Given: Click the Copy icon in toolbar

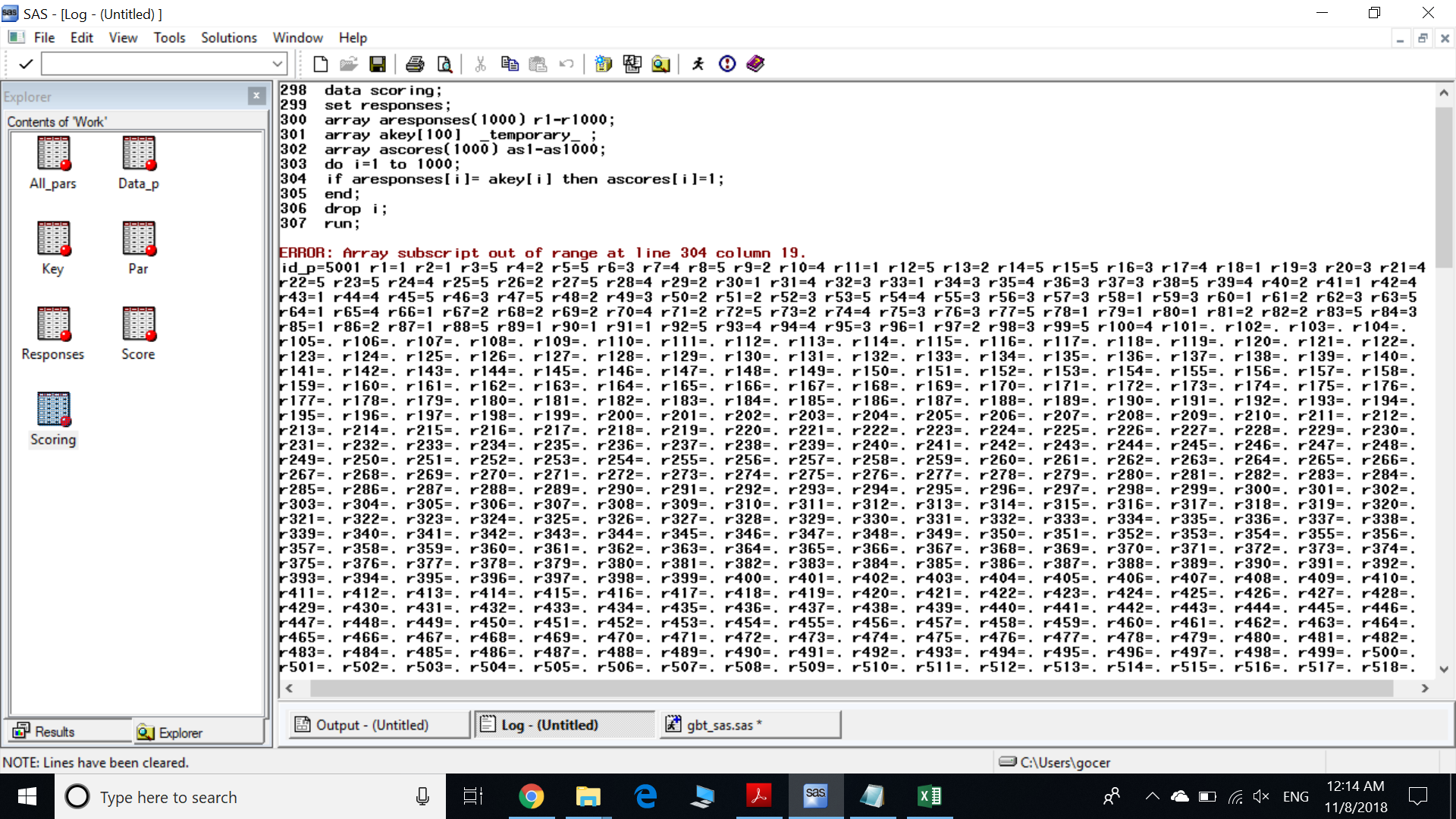Looking at the screenshot, I should tap(510, 64).
